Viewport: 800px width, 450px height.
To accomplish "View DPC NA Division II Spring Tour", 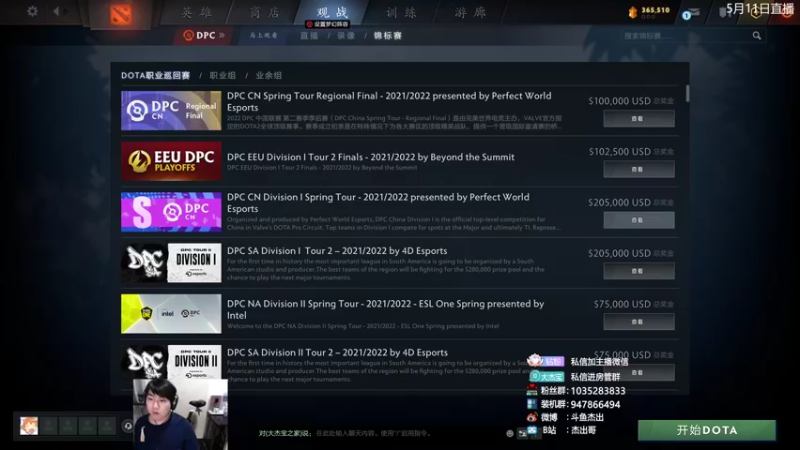I will 639,321.
